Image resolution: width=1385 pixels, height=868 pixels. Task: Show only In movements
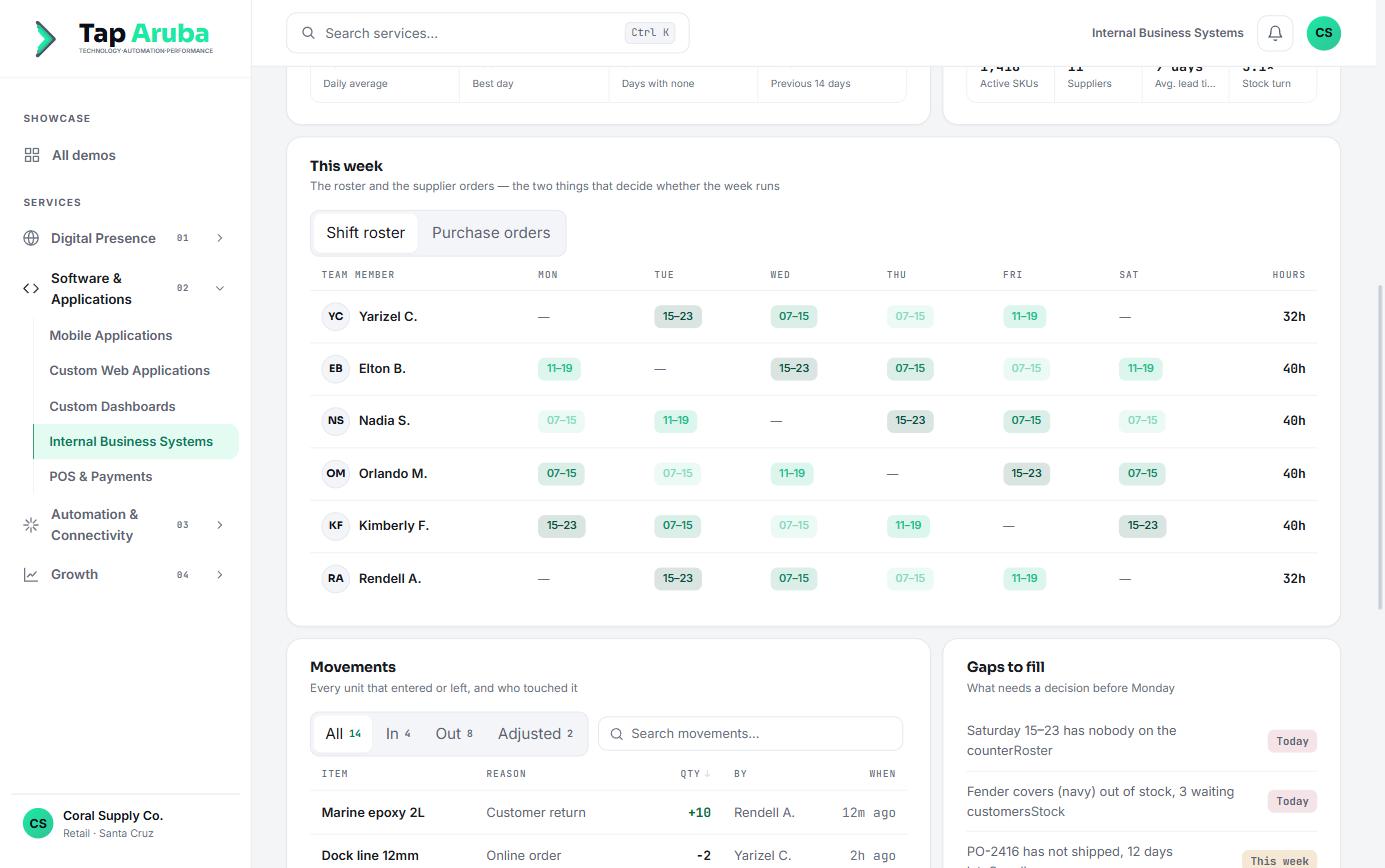(398, 734)
